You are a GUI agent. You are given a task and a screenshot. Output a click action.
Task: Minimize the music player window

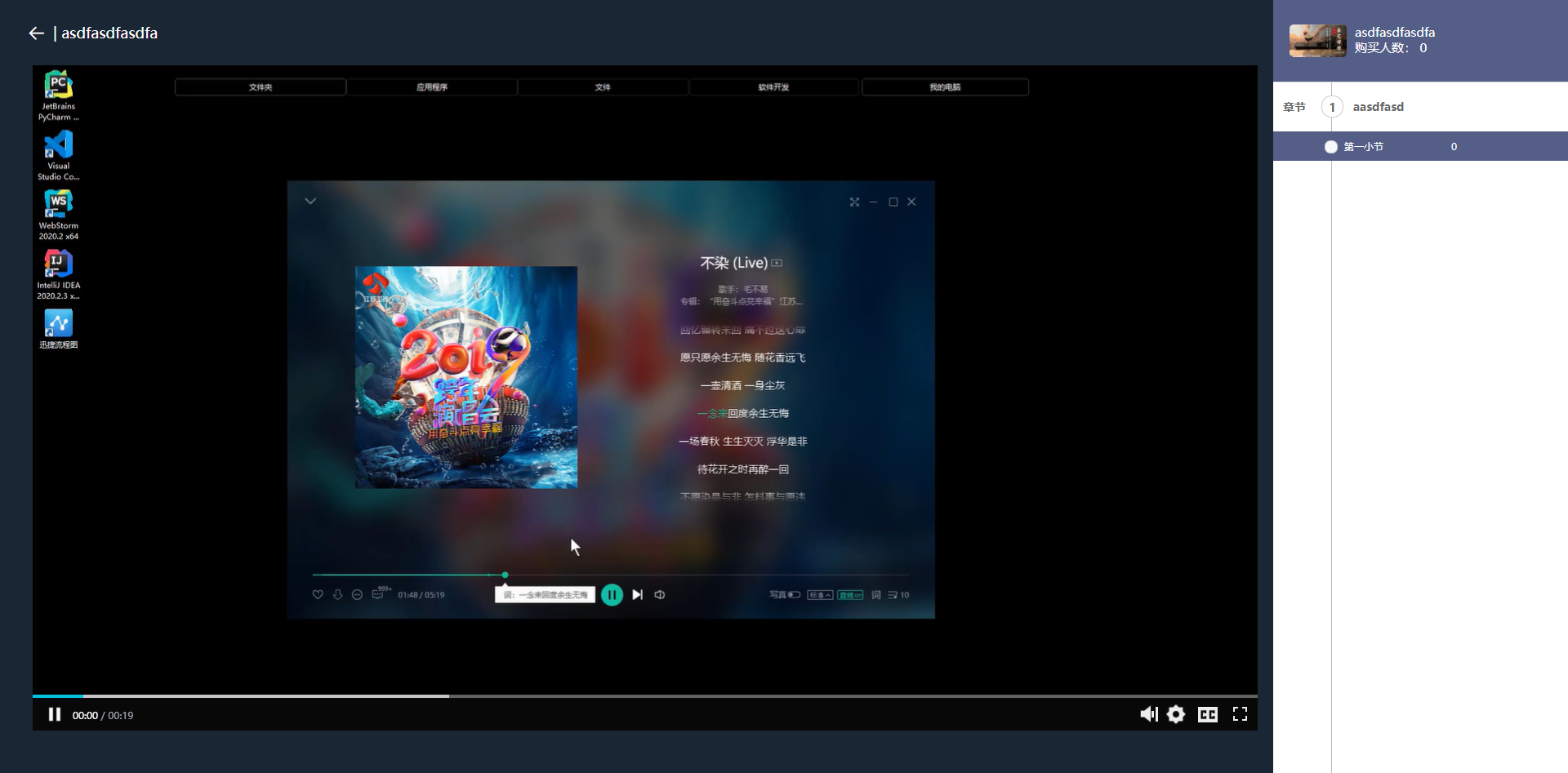[x=873, y=202]
